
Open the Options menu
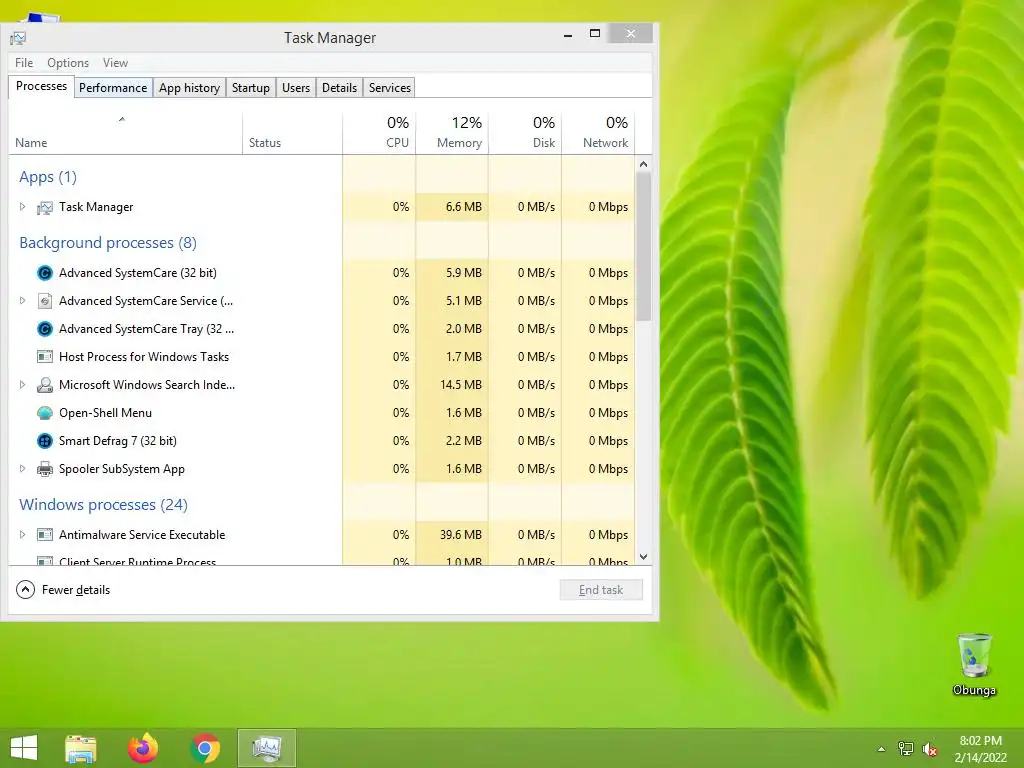68,63
